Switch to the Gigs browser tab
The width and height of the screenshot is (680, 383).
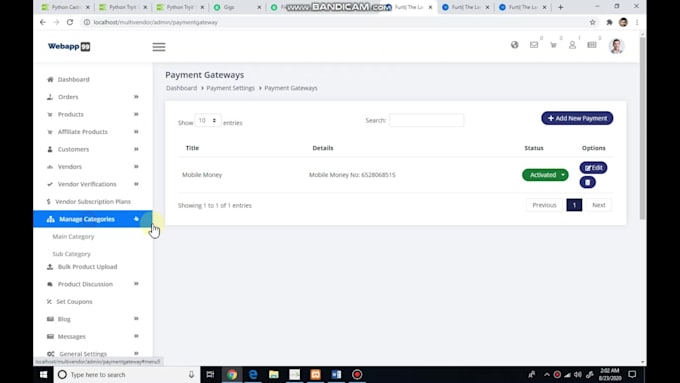pos(237,7)
